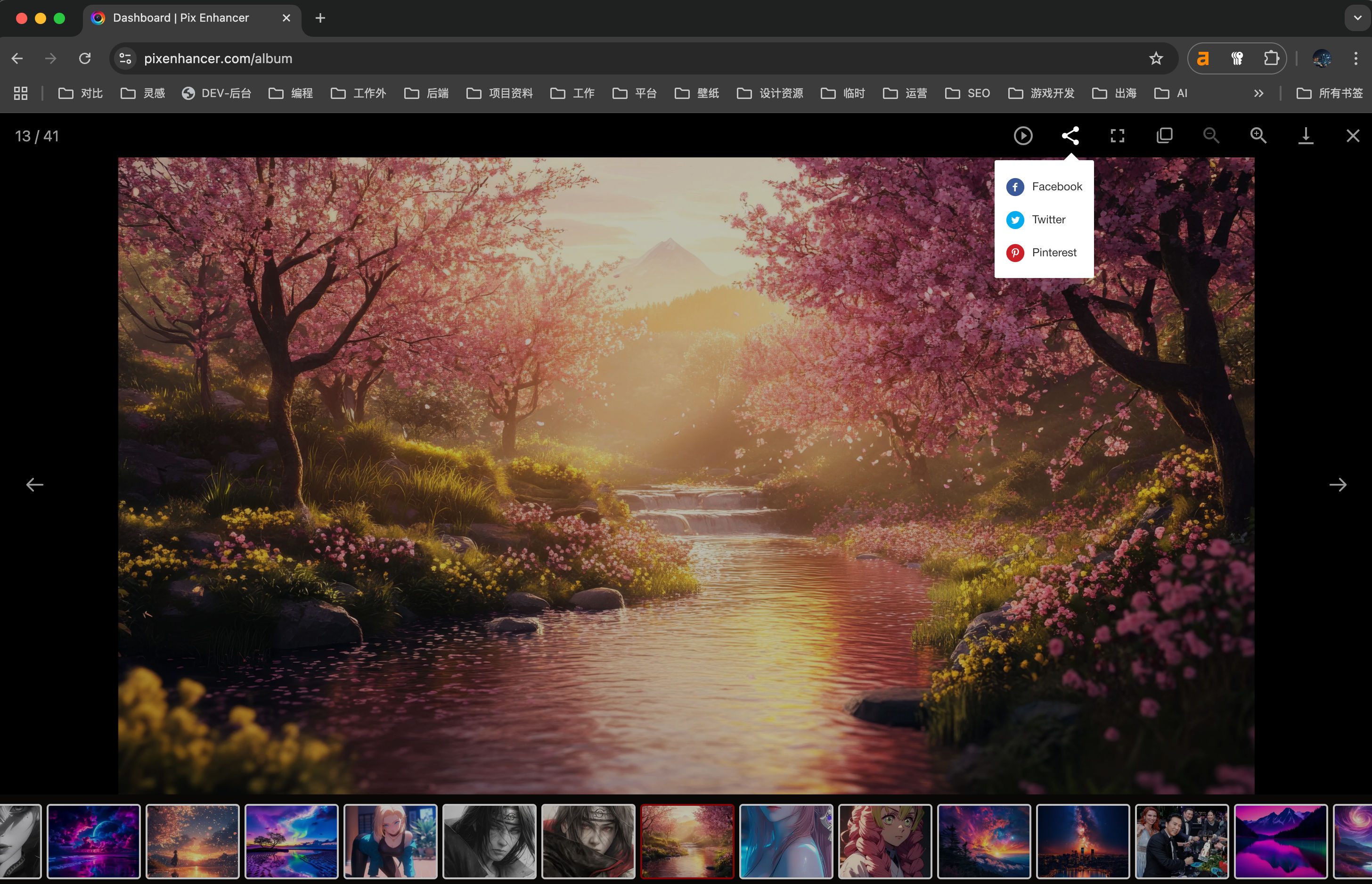
Task: Open the SEO bookmark folder
Action: 967,93
